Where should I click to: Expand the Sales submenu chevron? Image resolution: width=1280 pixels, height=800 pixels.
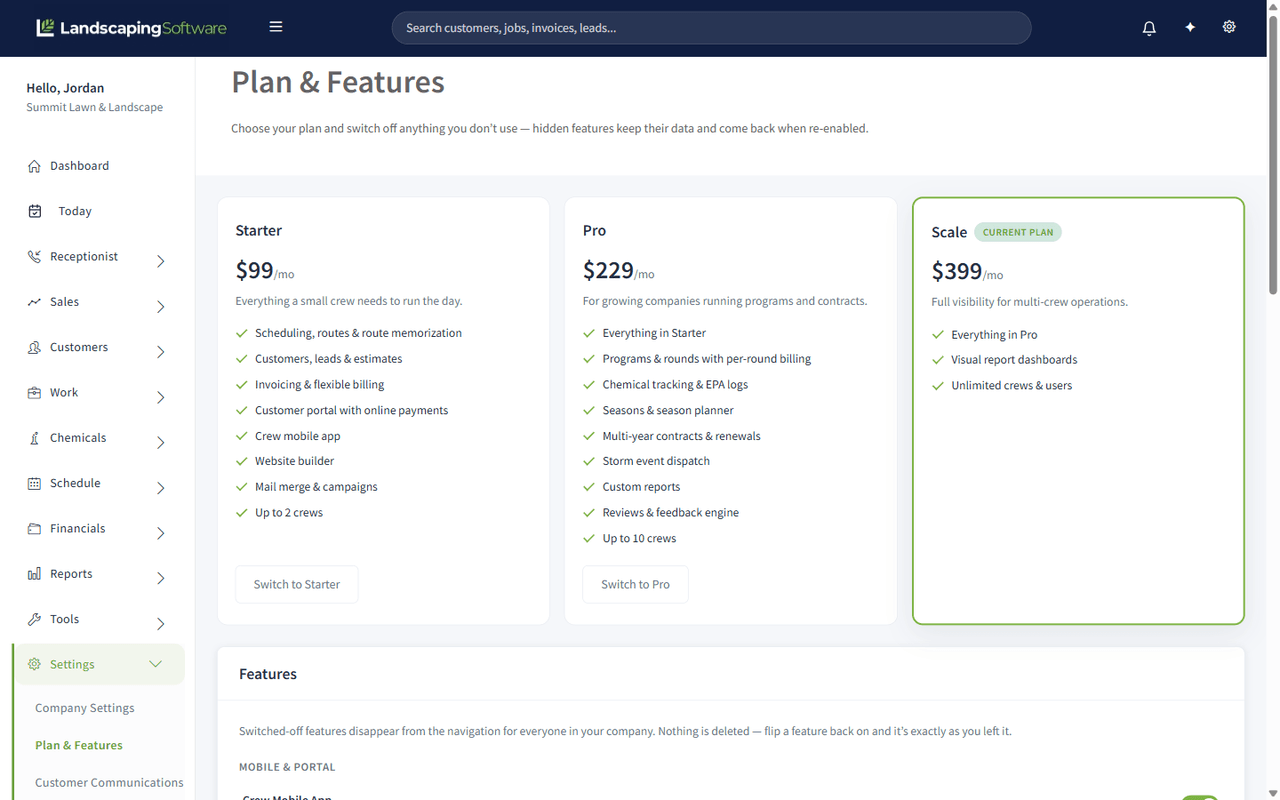pos(160,307)
